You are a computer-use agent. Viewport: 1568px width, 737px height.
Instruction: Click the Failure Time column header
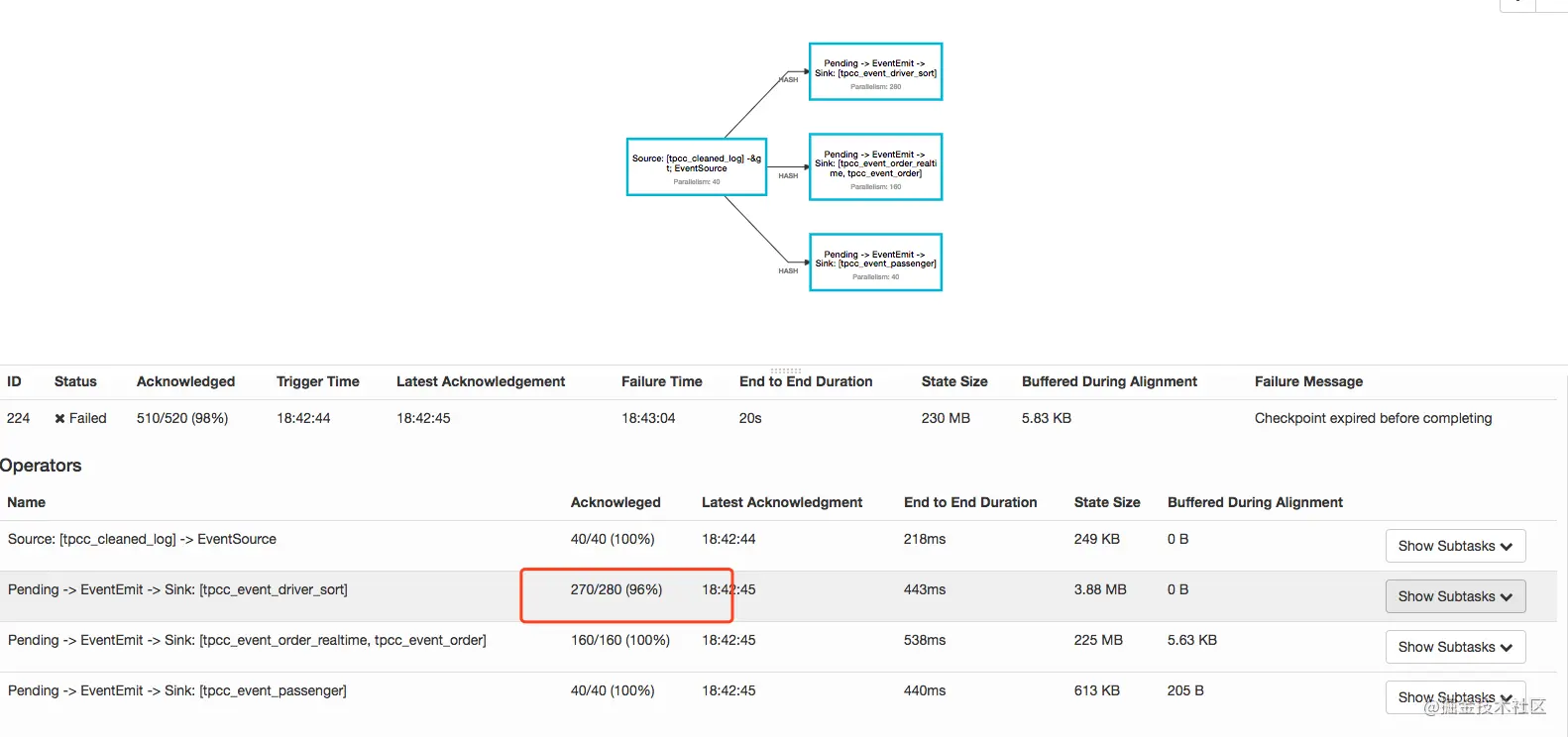[x=662, y=381]
